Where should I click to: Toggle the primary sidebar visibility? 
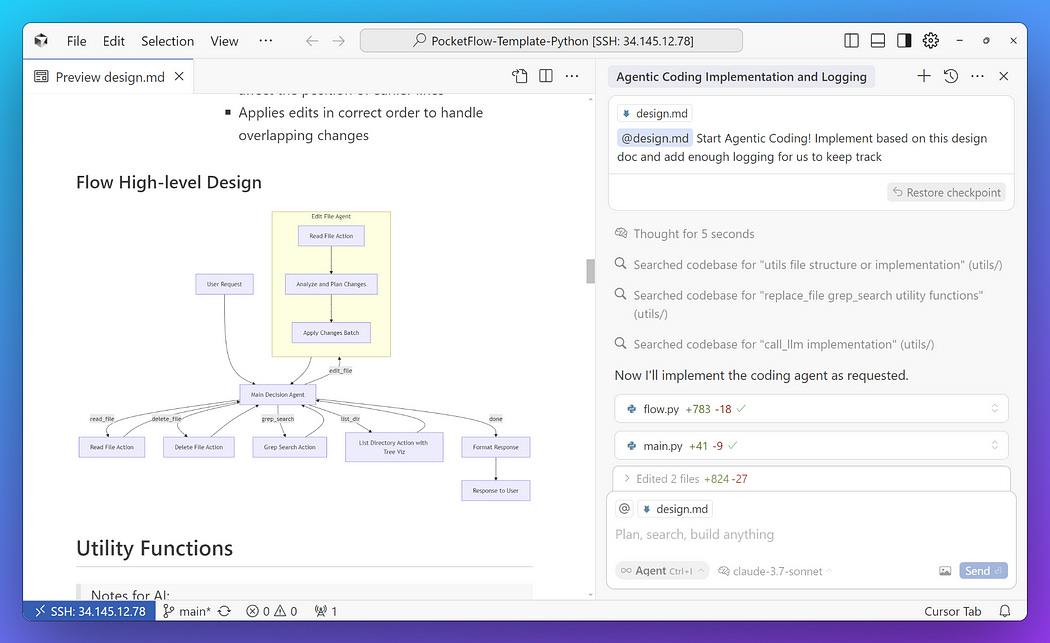(x=851, y=40)
